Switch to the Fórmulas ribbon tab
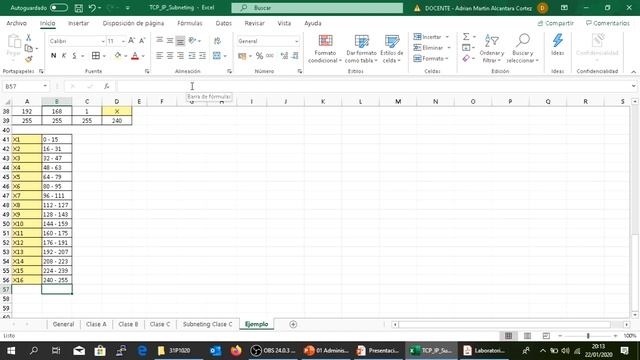This screenshot has height=360, width=640. point(190,23)
